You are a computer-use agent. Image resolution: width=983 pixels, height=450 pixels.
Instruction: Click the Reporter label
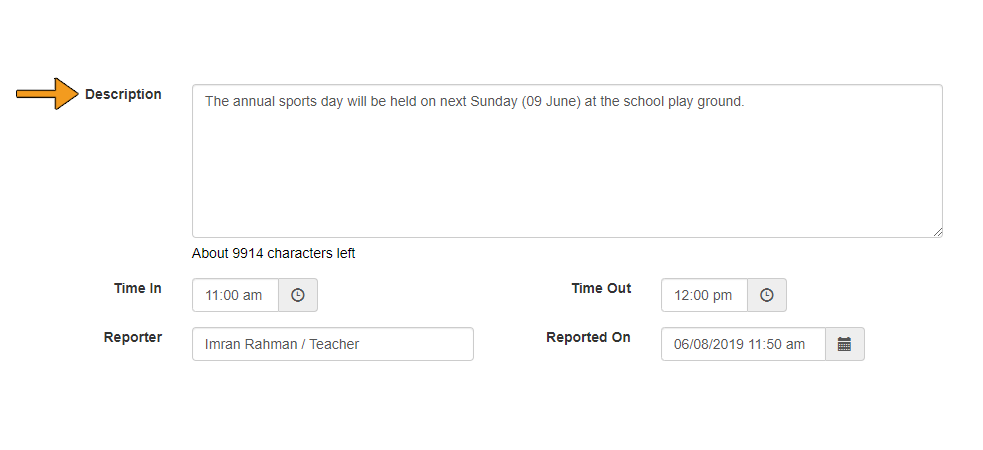pyautogui.click(x=133, y=337)
